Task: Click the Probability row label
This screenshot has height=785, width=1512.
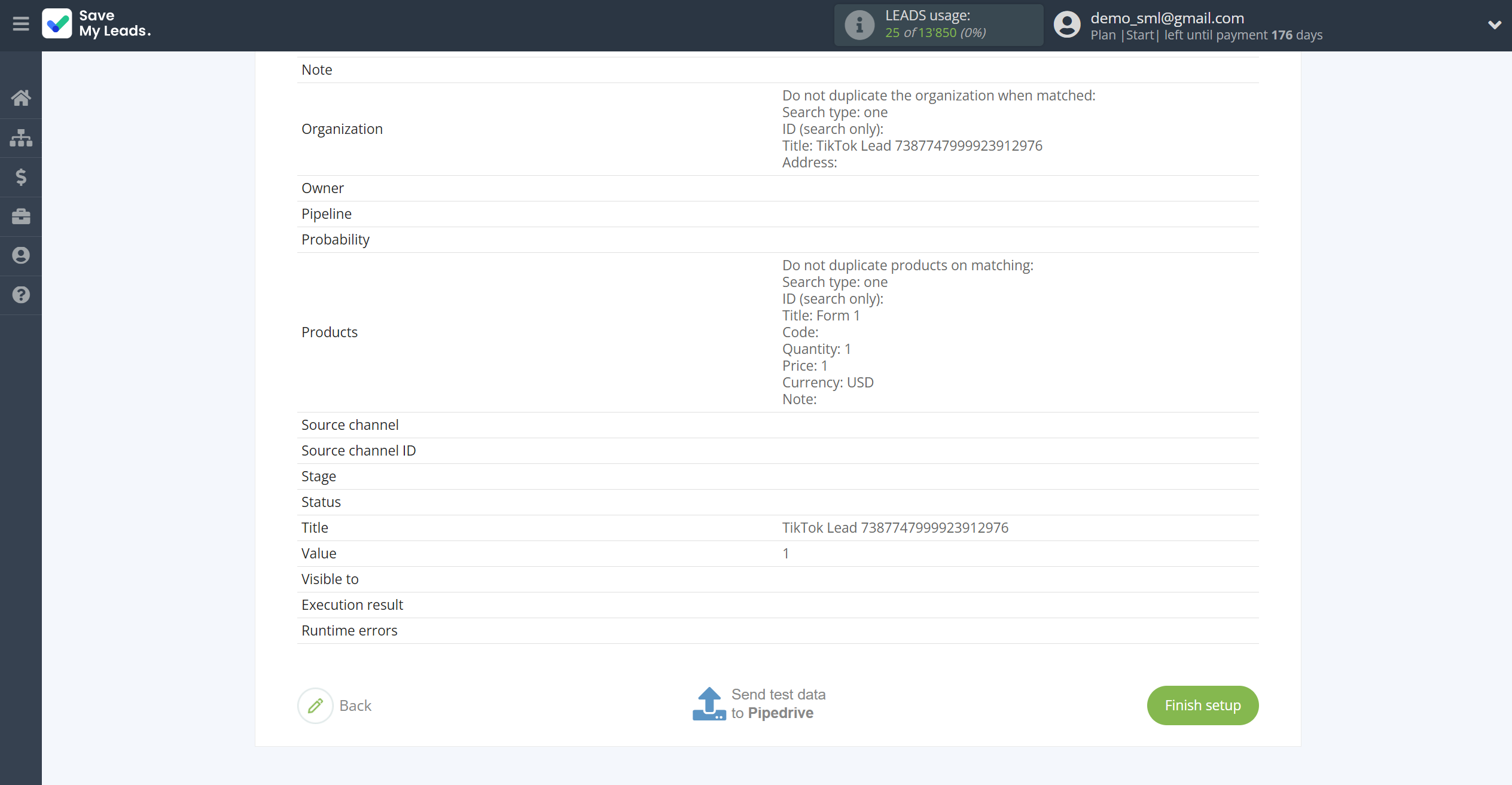Action: coord(336,240)
